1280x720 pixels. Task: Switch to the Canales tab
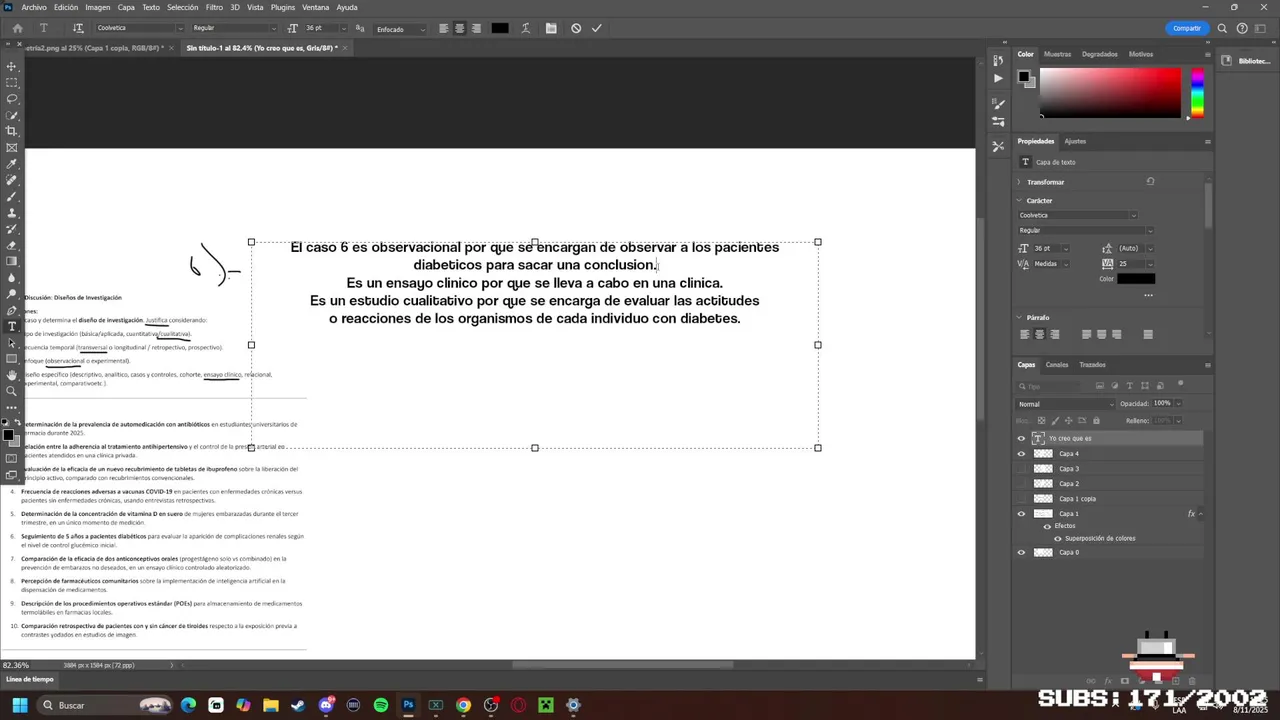pyautogui.click(x=1057, y=364)
